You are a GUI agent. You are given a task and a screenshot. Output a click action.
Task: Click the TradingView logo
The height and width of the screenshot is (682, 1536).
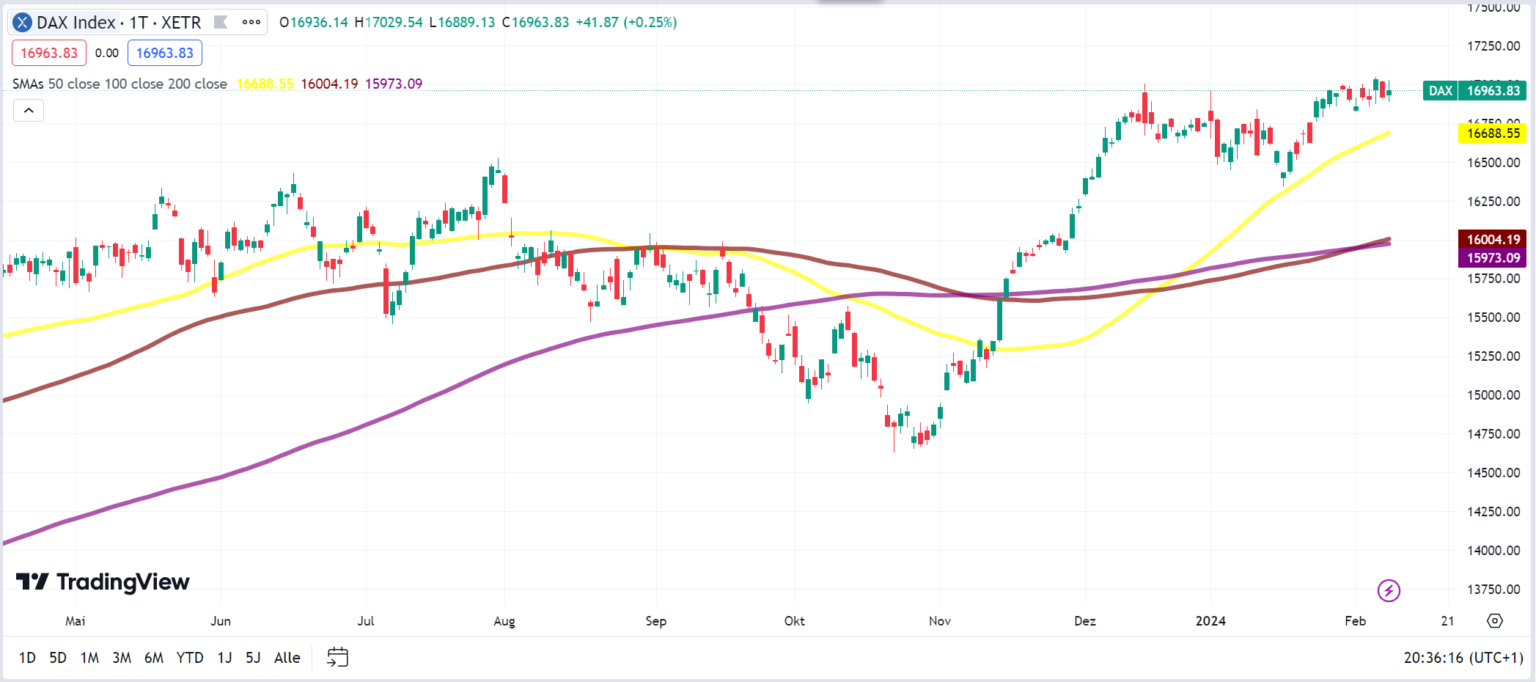point(100,581)
